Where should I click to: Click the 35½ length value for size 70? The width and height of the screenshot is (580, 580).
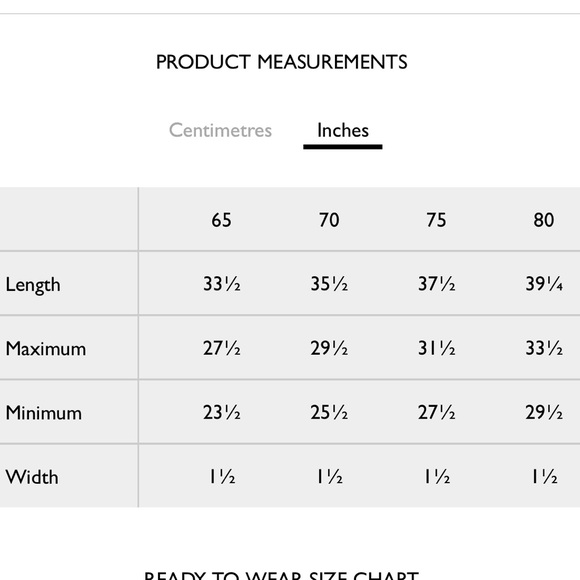[329, 284]
